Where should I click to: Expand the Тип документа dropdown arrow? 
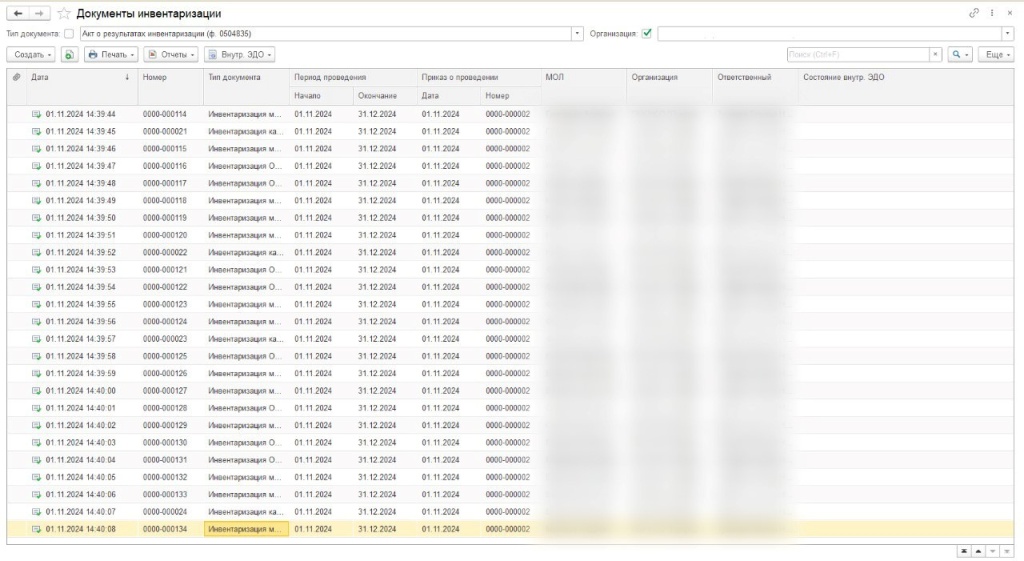(x=577, y=34)
